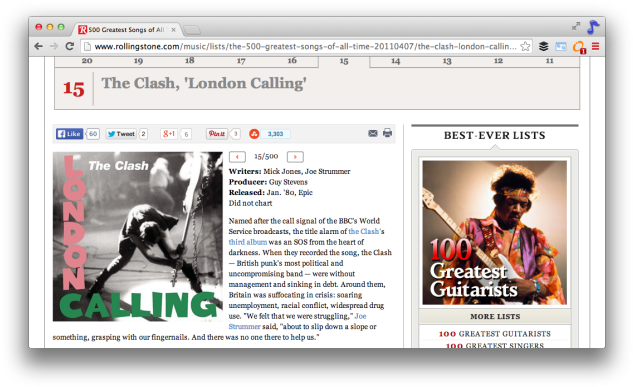Click the Facebook like count 60
This screenshot has height=387, width=633.
(93, 134)
